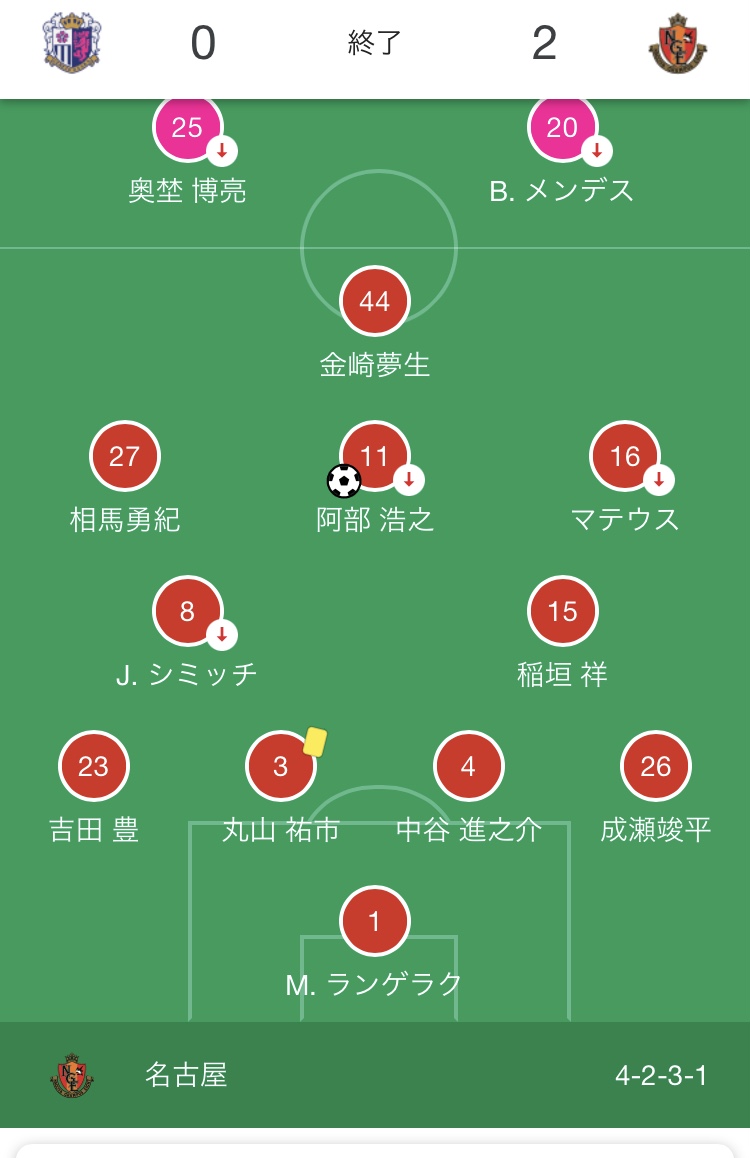750x1158 pixels.
Task: Tap substitution arrow on number 8 シミッチ
Action: tap(222, 634)
